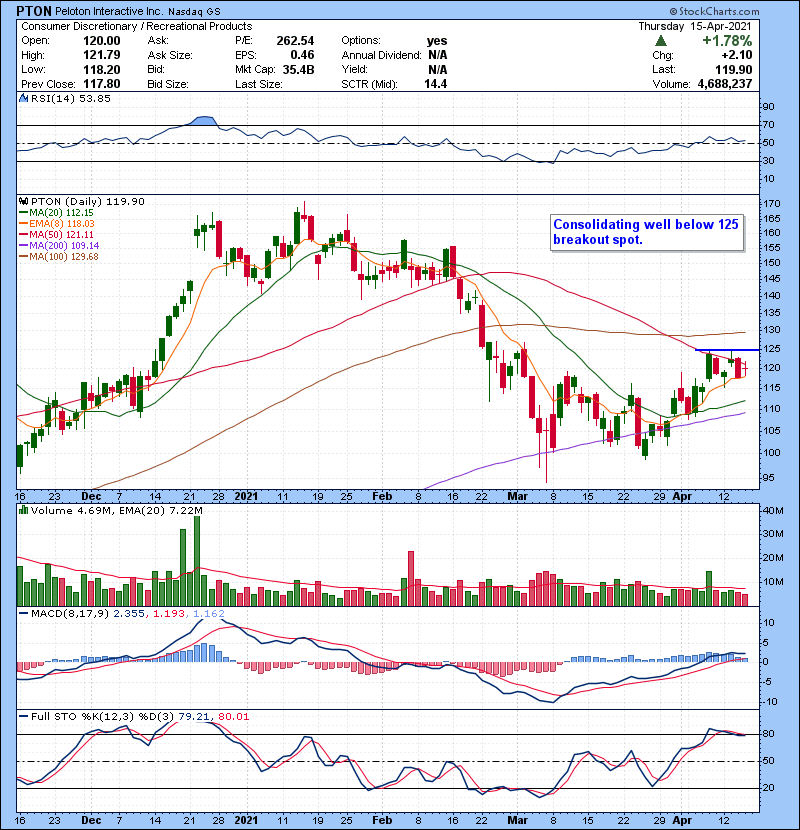The height and width of the screenshot is (830, 800).
Task: Click the Chg value +2.10
Action: (736, 55)
